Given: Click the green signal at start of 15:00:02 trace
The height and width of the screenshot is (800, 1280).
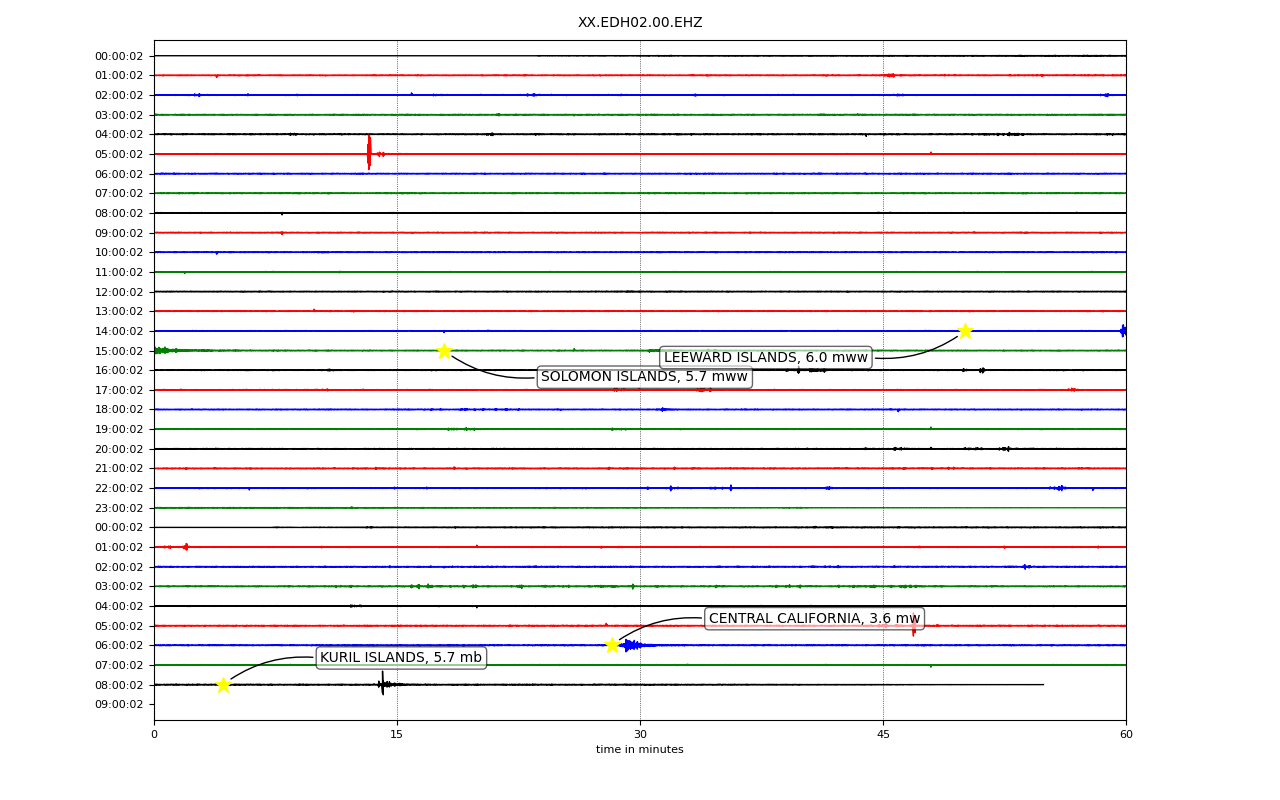Looking at the screenshot, I should 166,350.
